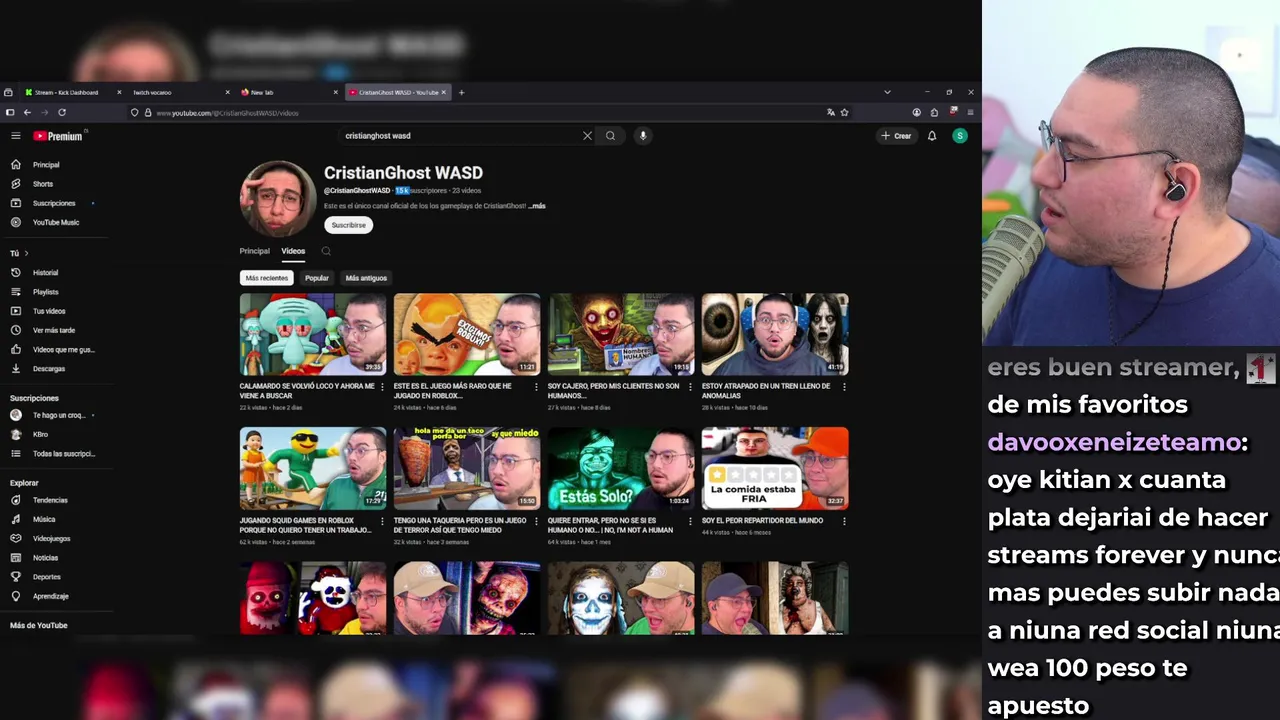Open options menu for SOY CAJERO video

tap(690, 385)
